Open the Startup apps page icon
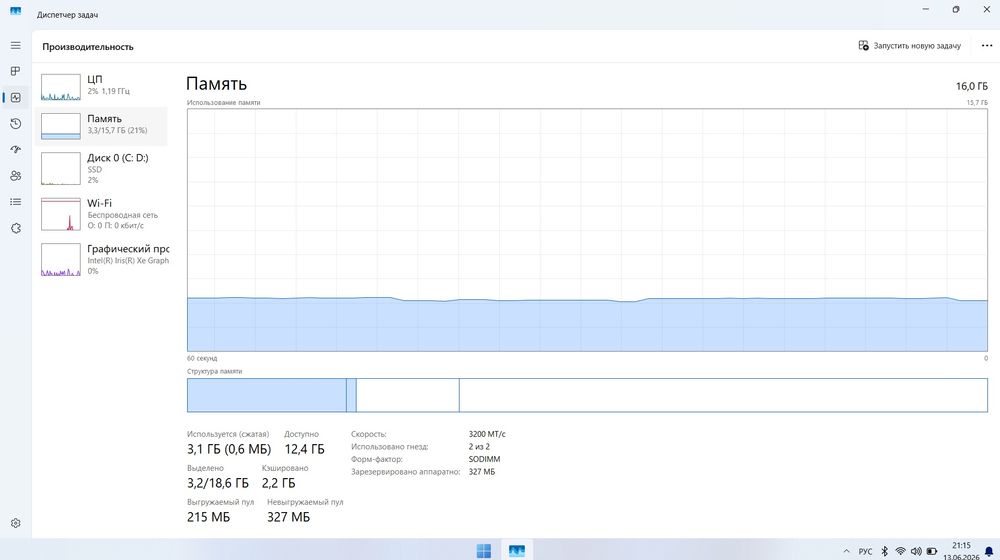1000x560 pixels. [x=15, y=150]
